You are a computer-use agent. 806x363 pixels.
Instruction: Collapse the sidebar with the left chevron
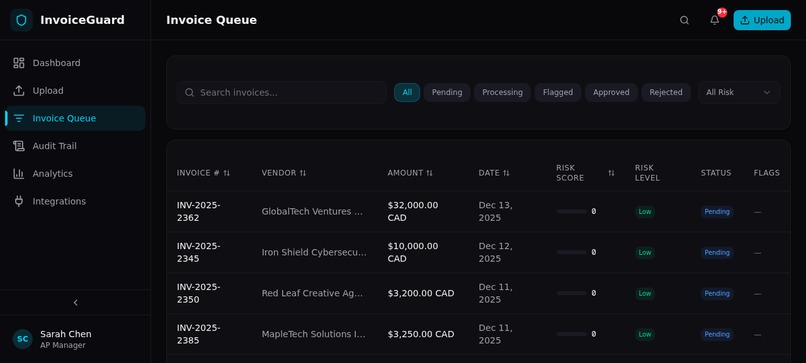tap(76, 303)
